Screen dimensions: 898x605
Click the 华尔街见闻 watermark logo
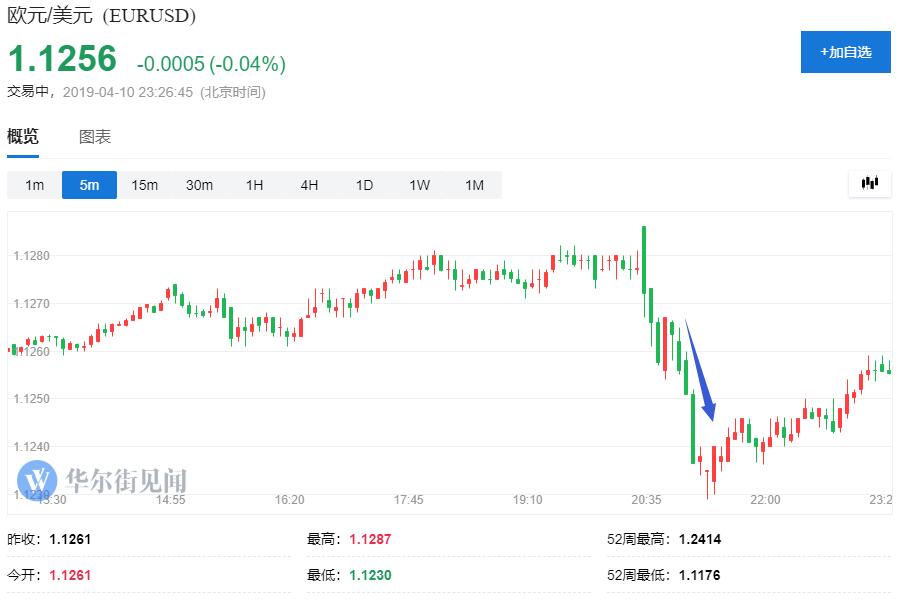click(102, 478)
